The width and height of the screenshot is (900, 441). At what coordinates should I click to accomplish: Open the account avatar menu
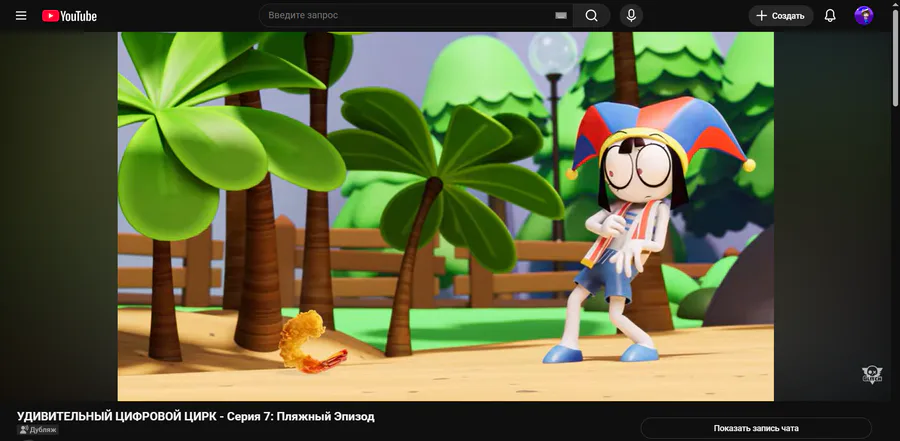pos(864,16)
